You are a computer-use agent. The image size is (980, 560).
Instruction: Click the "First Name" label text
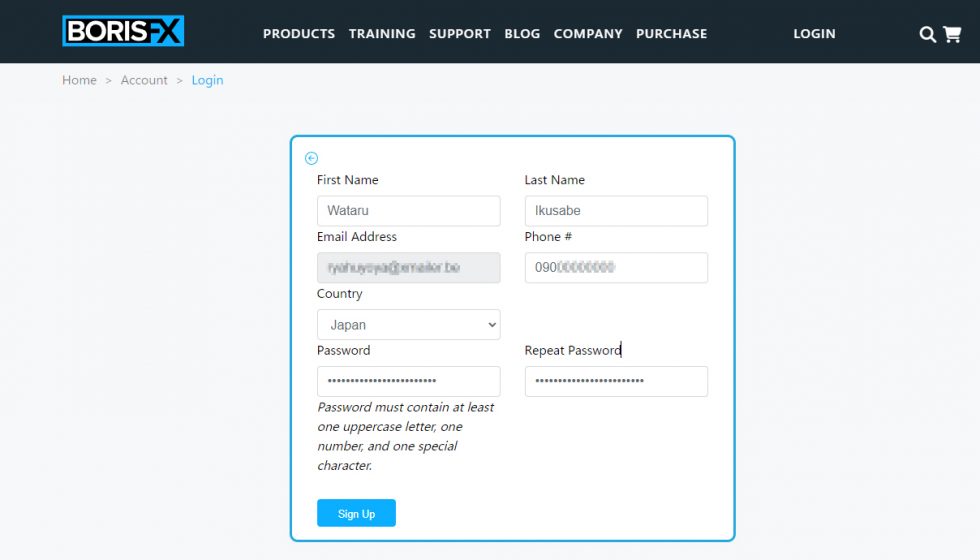click(348, 180)
